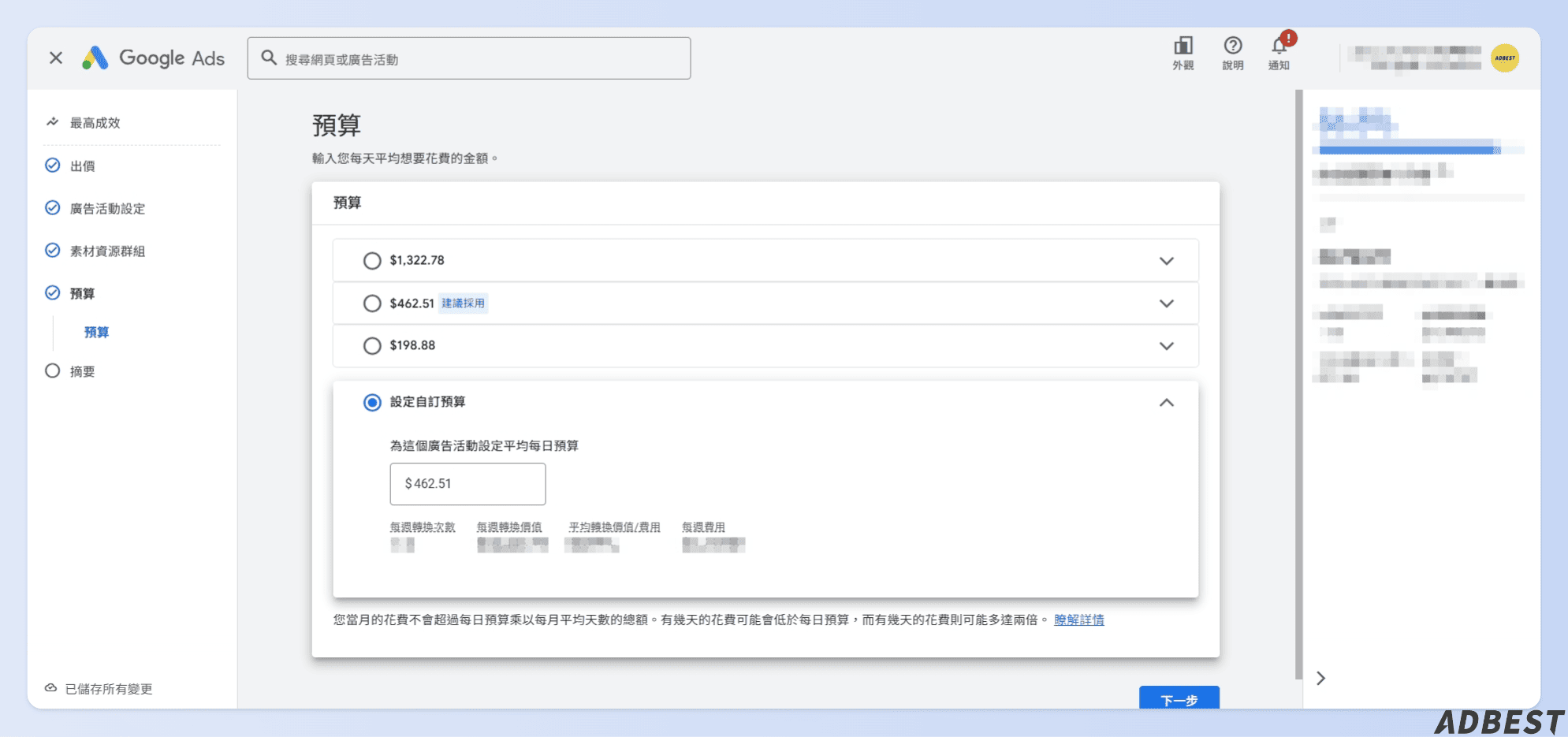Click the search magnifier icon
The width and height of the screenshot is (1568, 737).
[269, 58]
